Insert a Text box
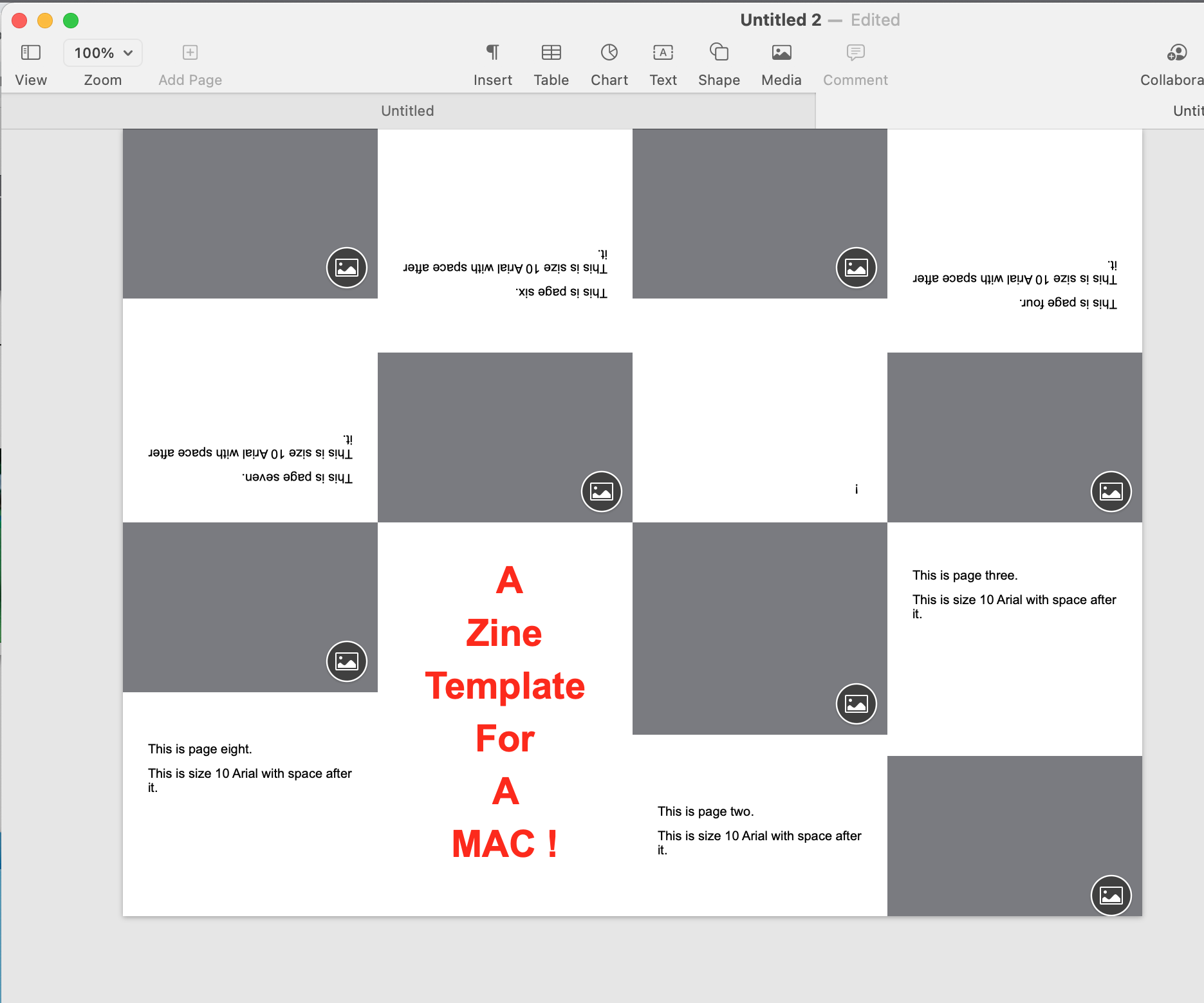Screen dimensions: 1204x1003 pos(663,53)
